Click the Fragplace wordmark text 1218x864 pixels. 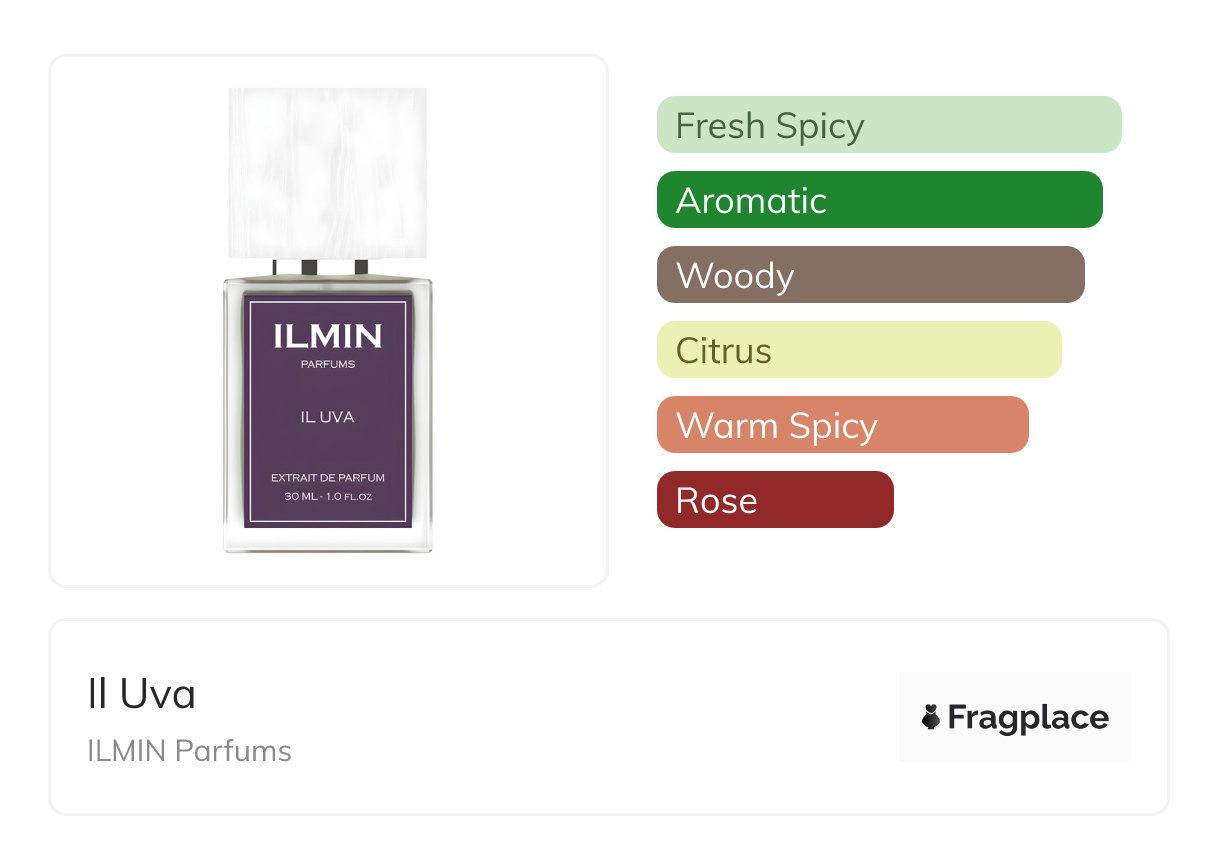[x=1028, y=717]
